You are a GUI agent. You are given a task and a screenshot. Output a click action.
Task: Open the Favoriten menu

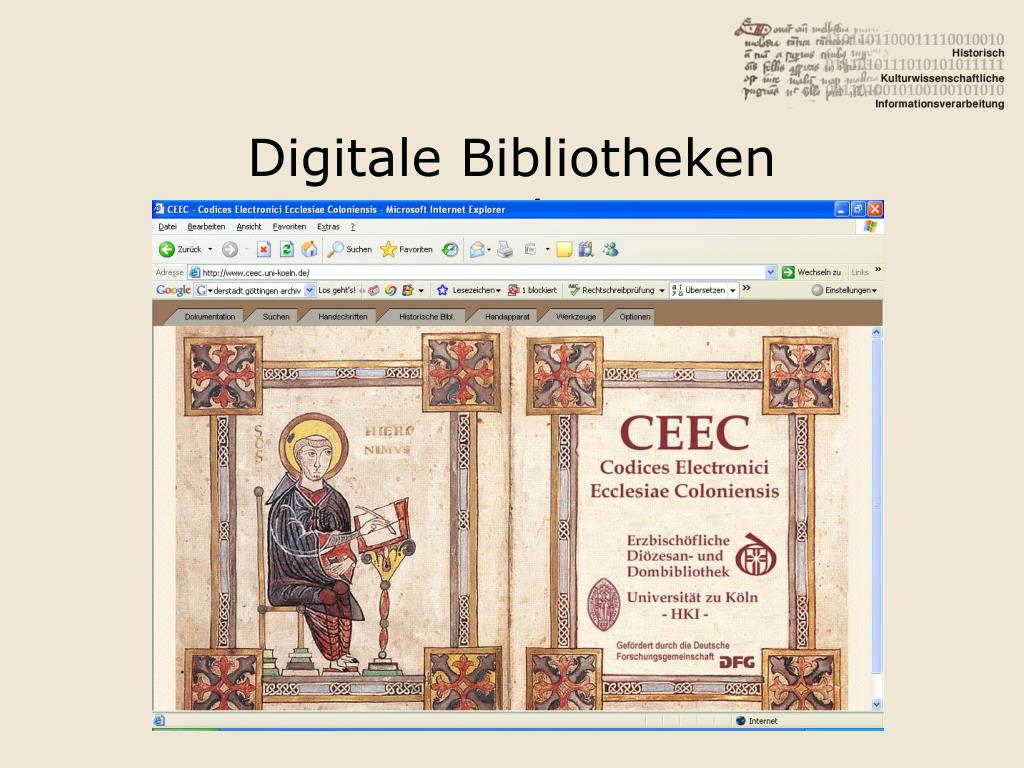click(289, 227)
